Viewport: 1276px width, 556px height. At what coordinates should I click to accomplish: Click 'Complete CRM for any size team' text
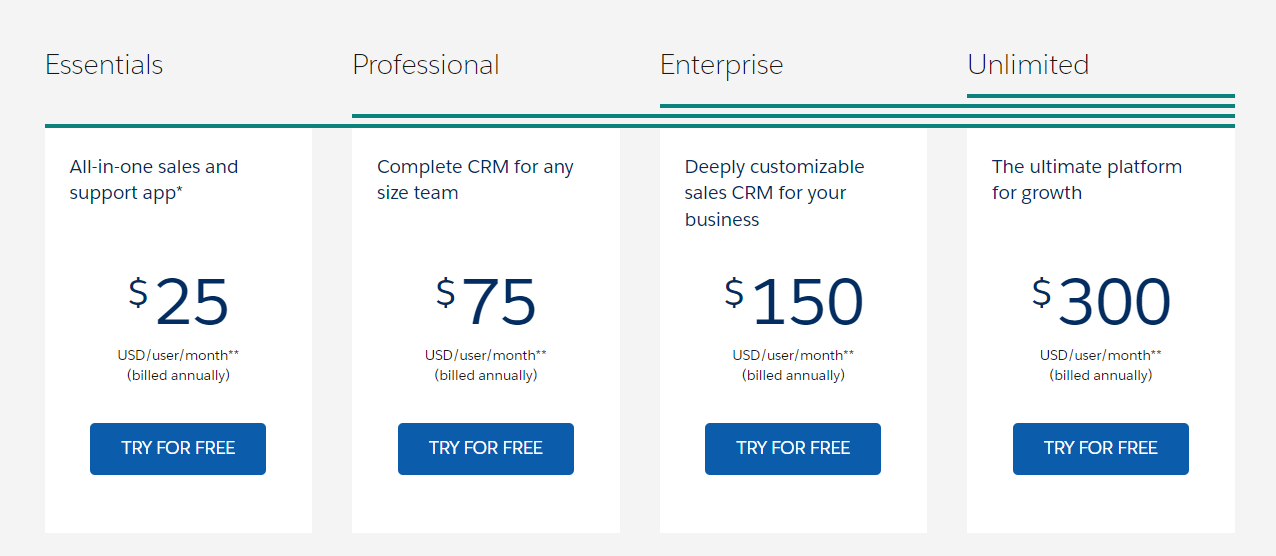click(x=475, y=180)
